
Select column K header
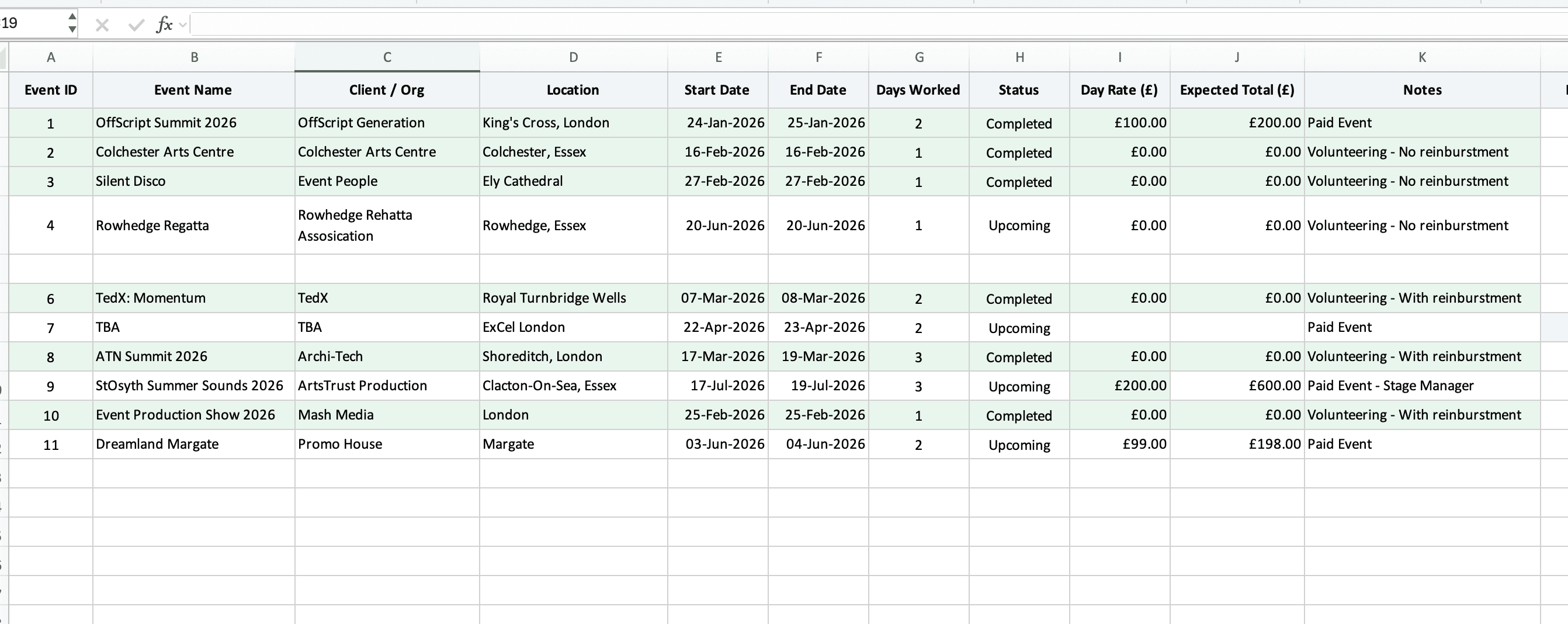pos(1423,57)
